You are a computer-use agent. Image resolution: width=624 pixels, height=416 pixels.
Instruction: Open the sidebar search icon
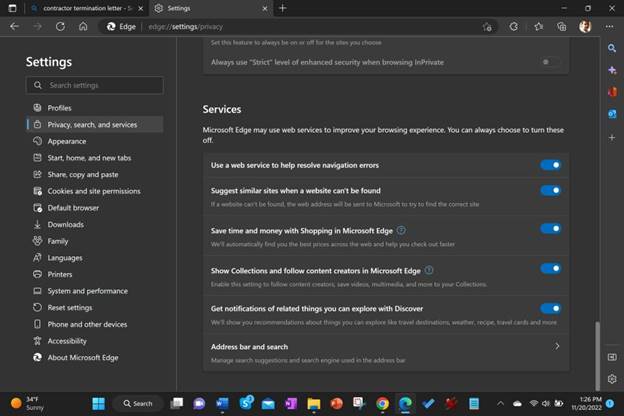pyautogui.click(x=612, y=49)
